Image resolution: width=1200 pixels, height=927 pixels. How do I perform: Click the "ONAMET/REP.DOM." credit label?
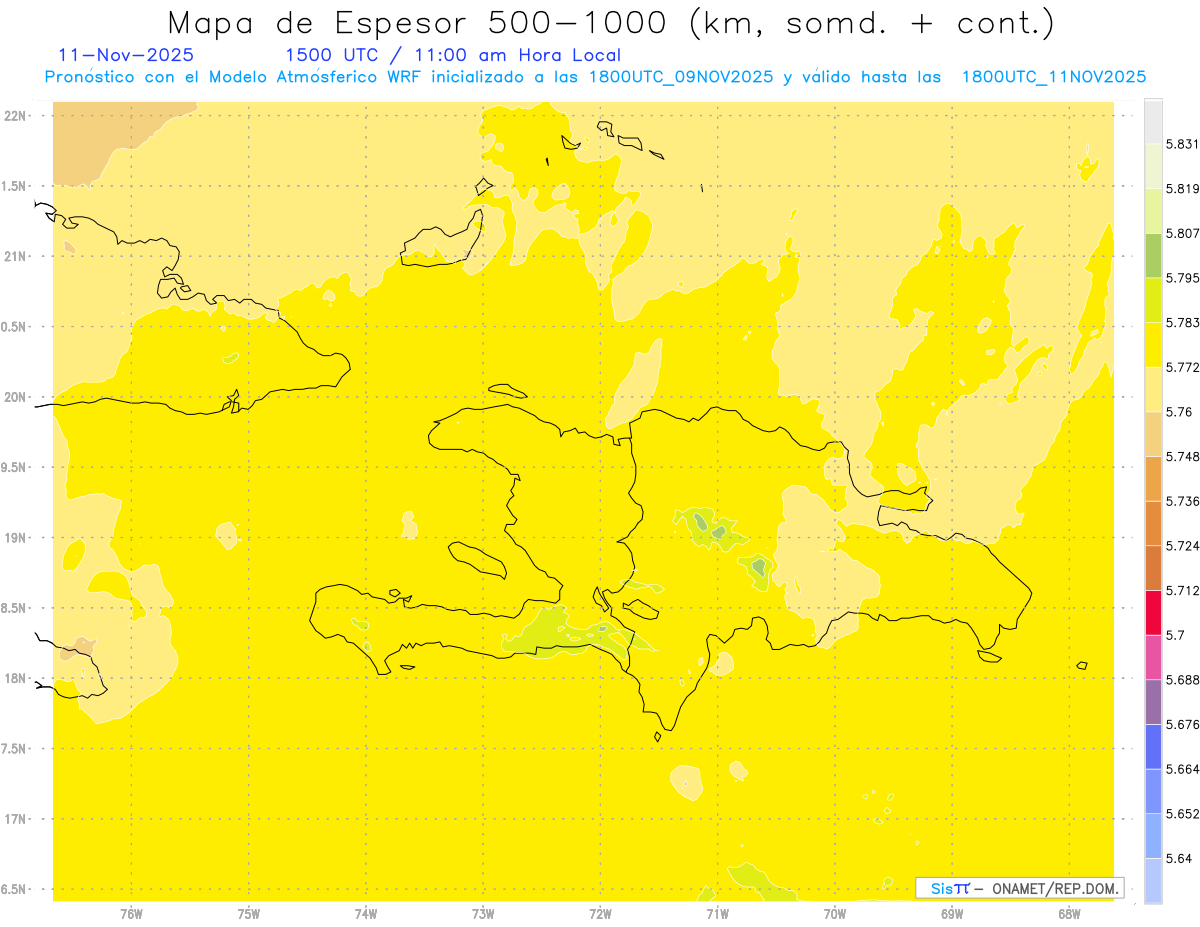[x=1056, y=888]
